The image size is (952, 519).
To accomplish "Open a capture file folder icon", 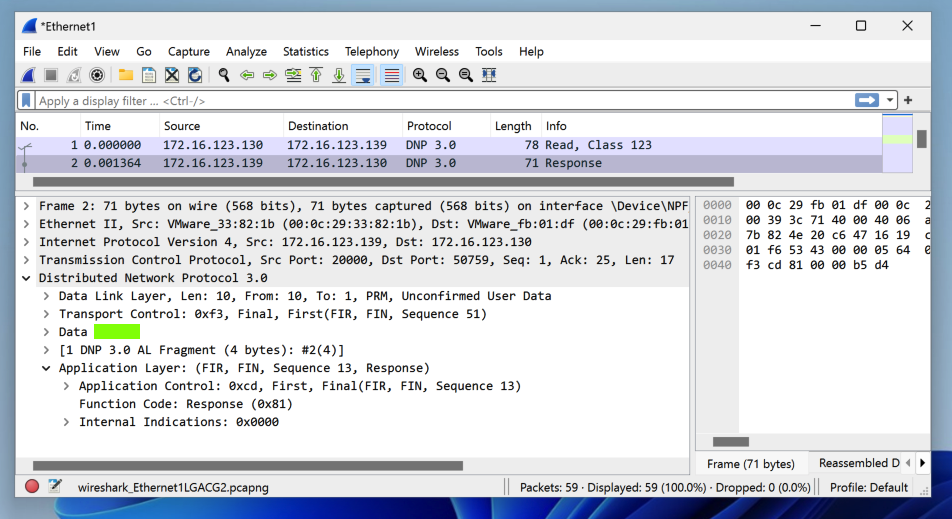I will coord(126,75).
